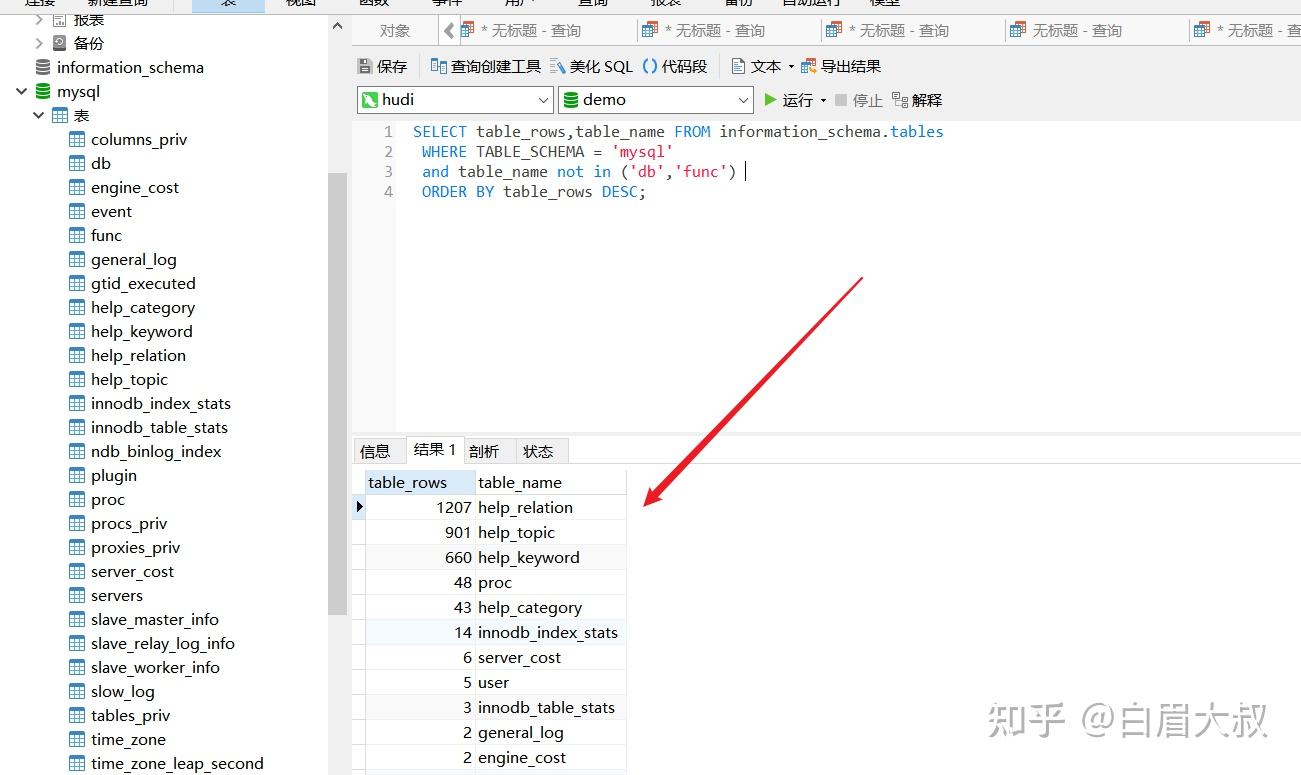Open the demo database dropdown
1301x775 pixels.
742,99
